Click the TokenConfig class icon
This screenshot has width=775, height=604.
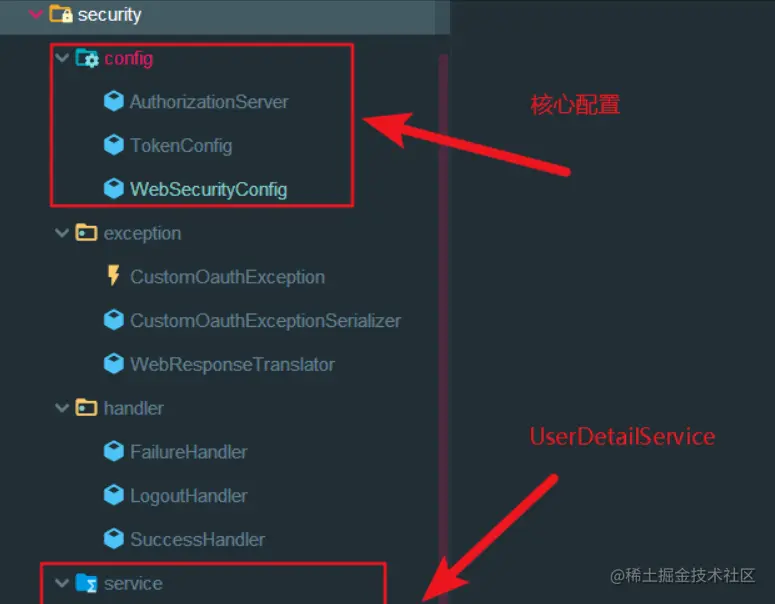[x=114, y=145]
